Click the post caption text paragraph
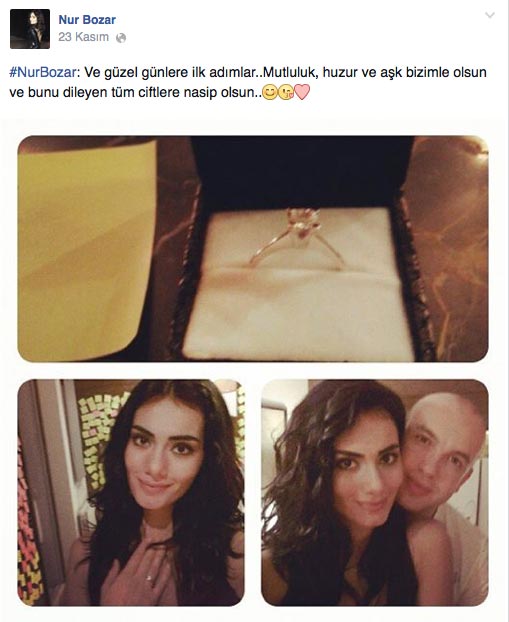 [248, 83]
